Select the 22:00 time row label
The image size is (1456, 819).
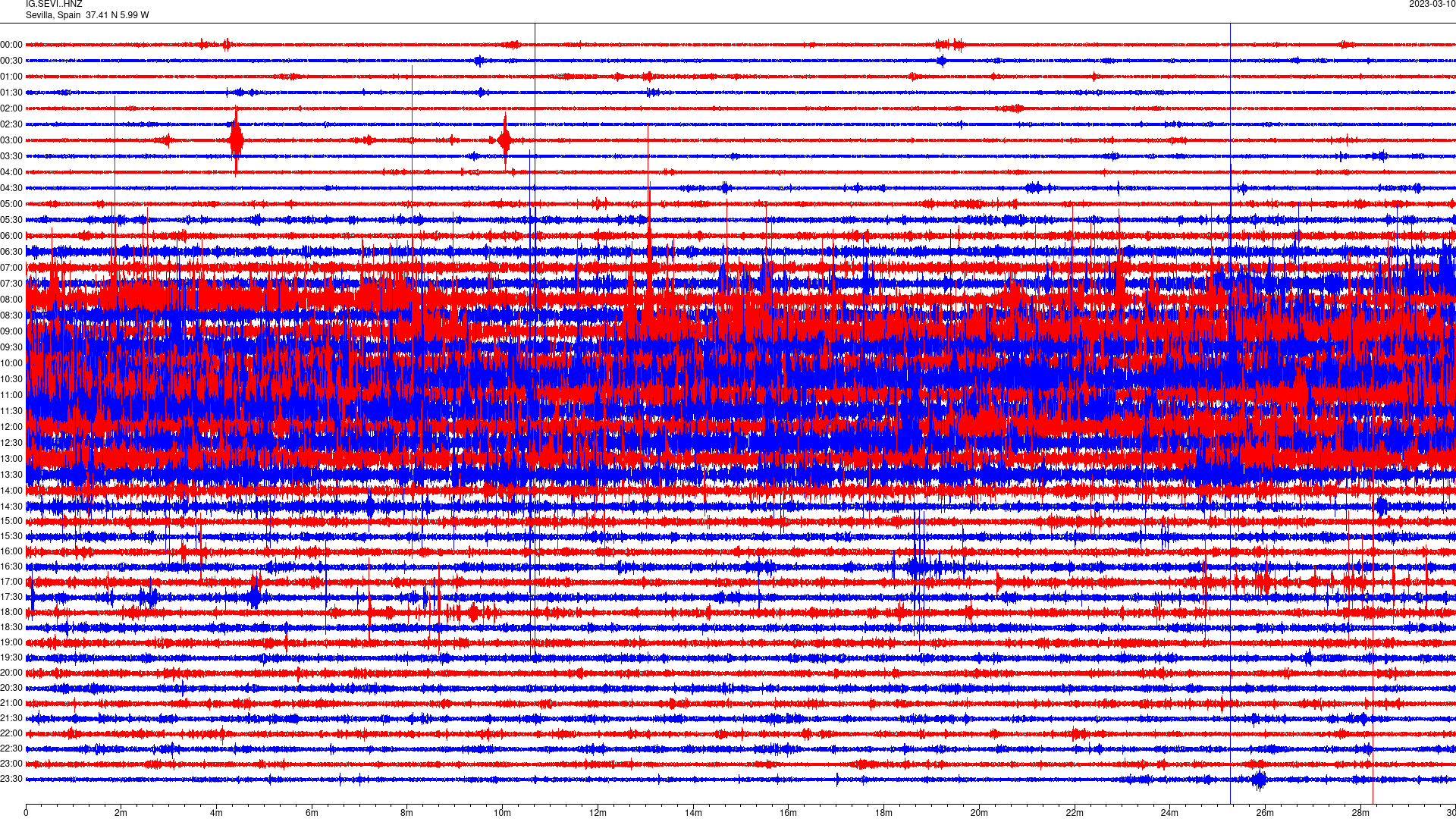11,733
